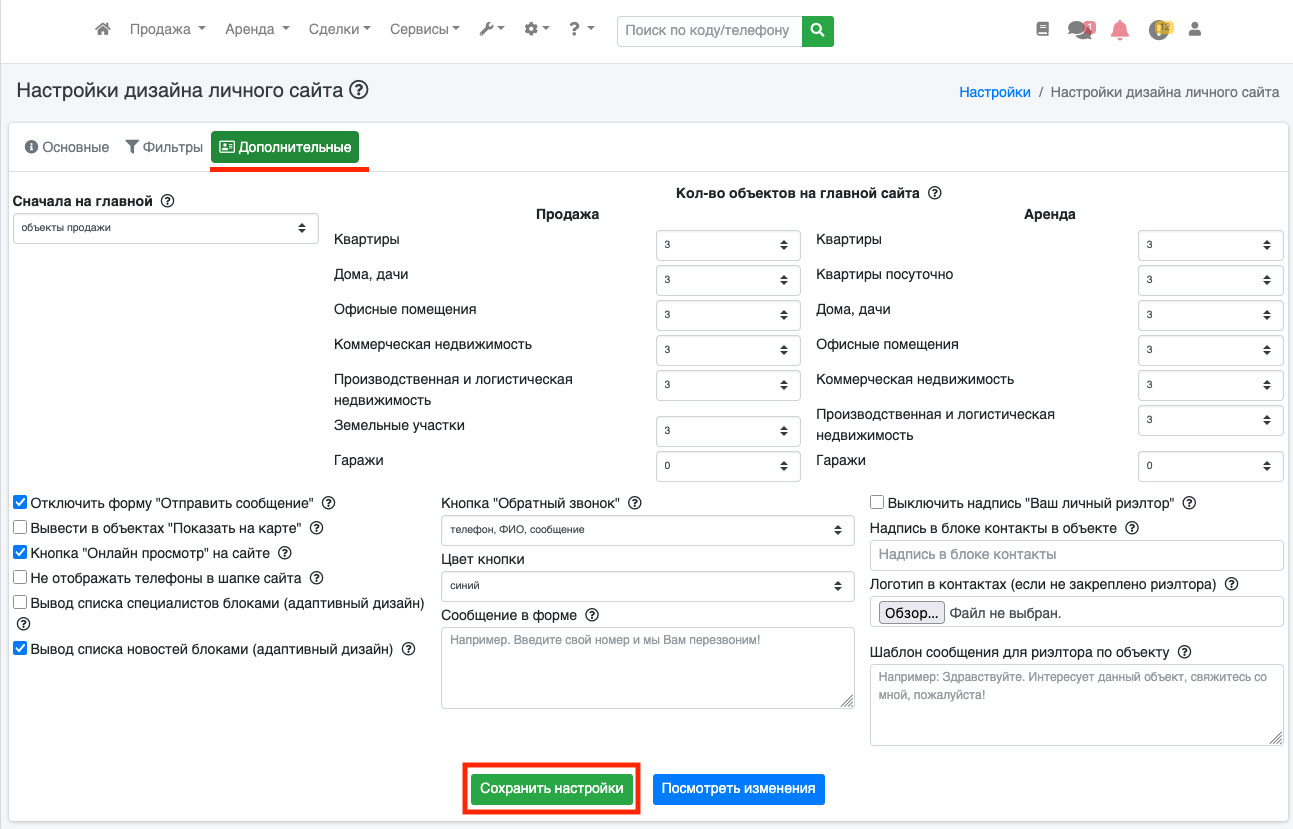Click help icon beside page title
Screen dimensions: 1293x829
click(358, 91)
